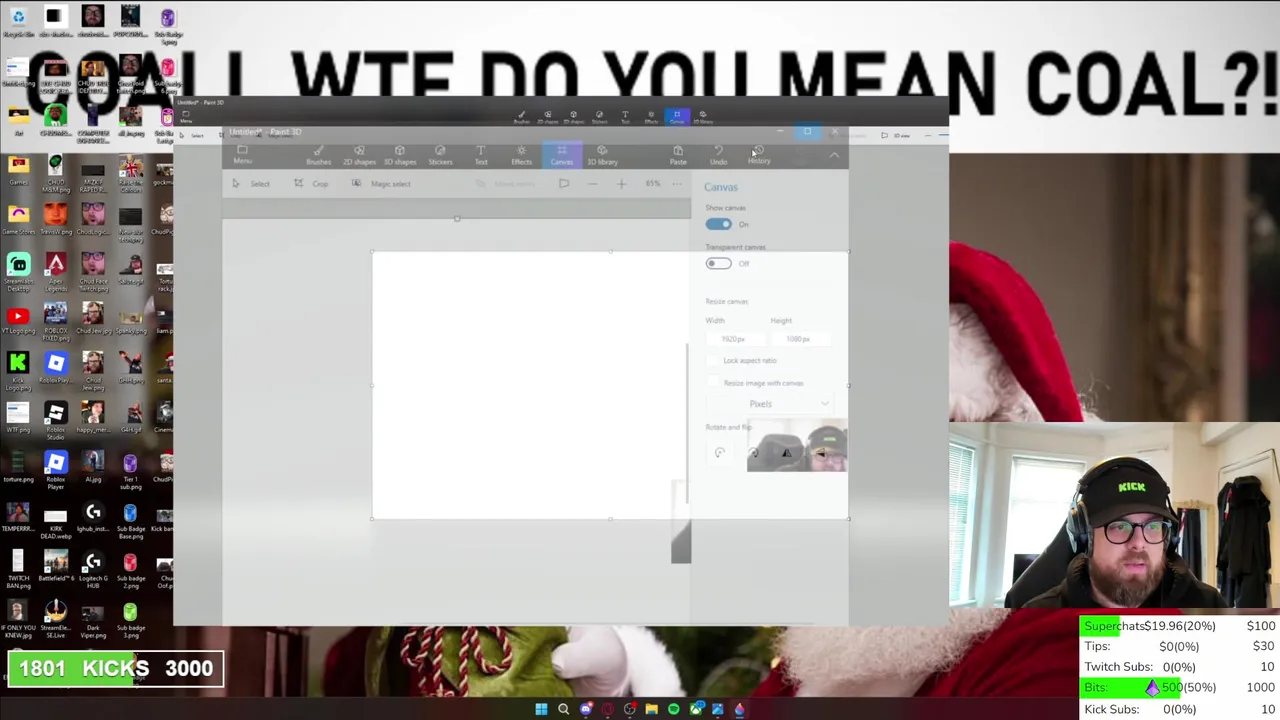Select Streamlabs Desktop shortcut
Viewport: 1280px width, 720px height.
(18, 270)
